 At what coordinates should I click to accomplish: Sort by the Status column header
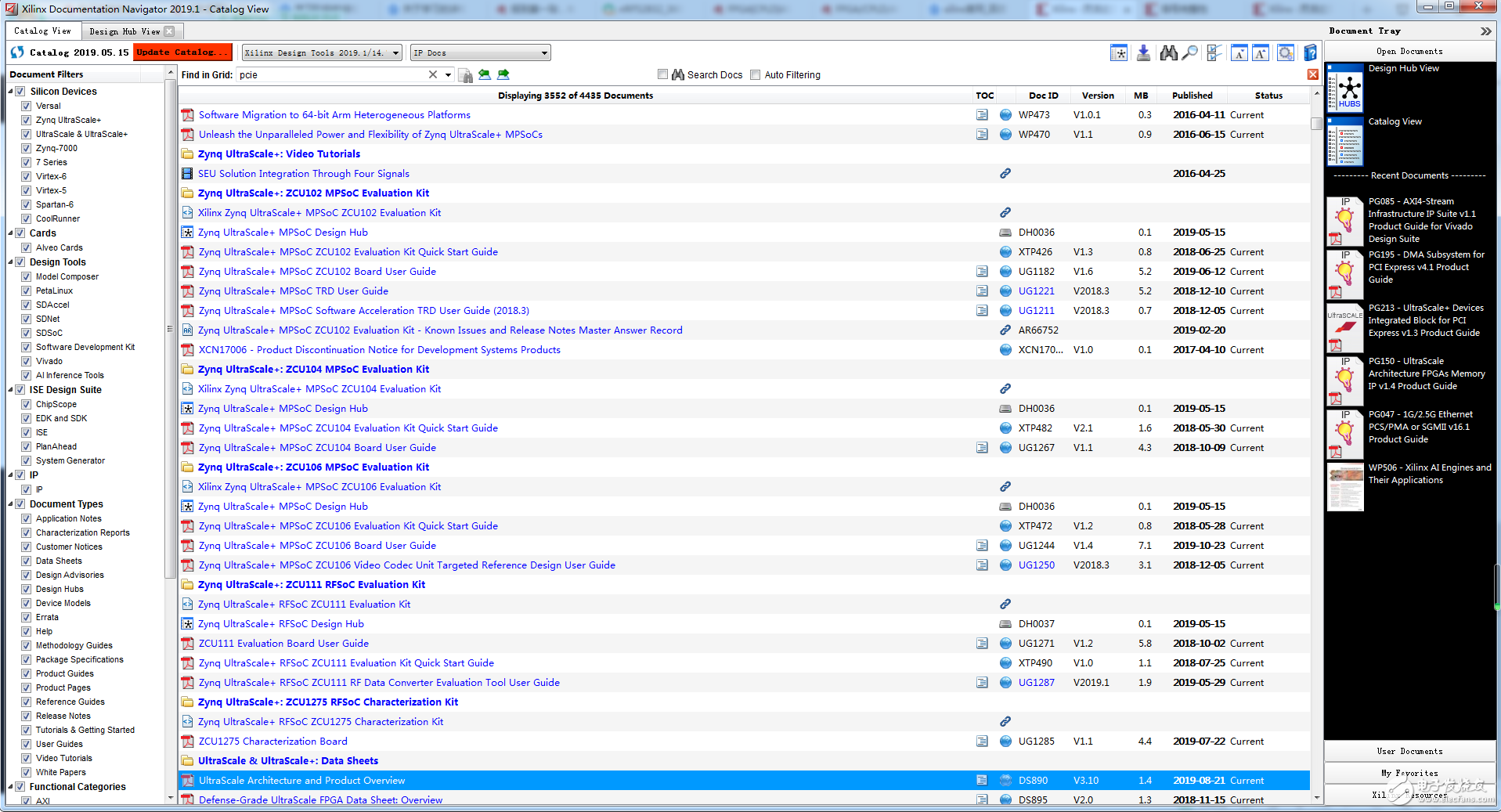(1268, 96)
